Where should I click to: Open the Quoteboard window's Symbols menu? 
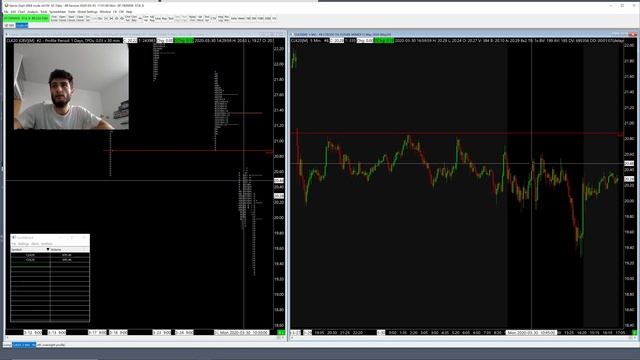pyautogui.click(x=47, y=244)
